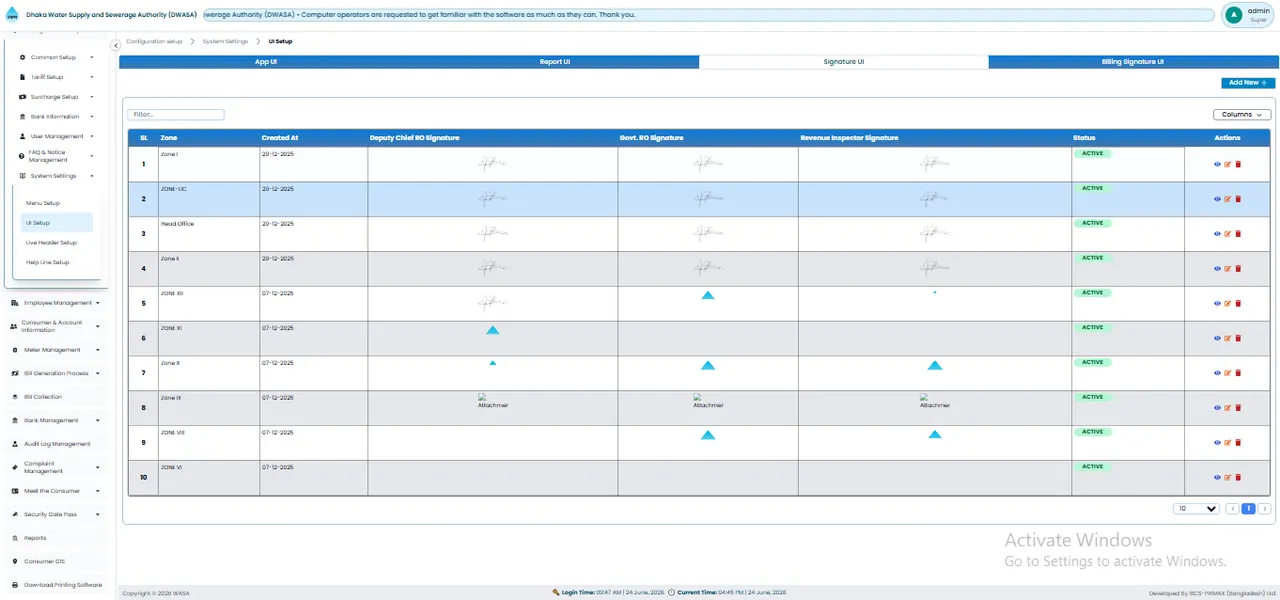
Task: Click the trash icon for ZONE XIII
Action: point(1238,303)
